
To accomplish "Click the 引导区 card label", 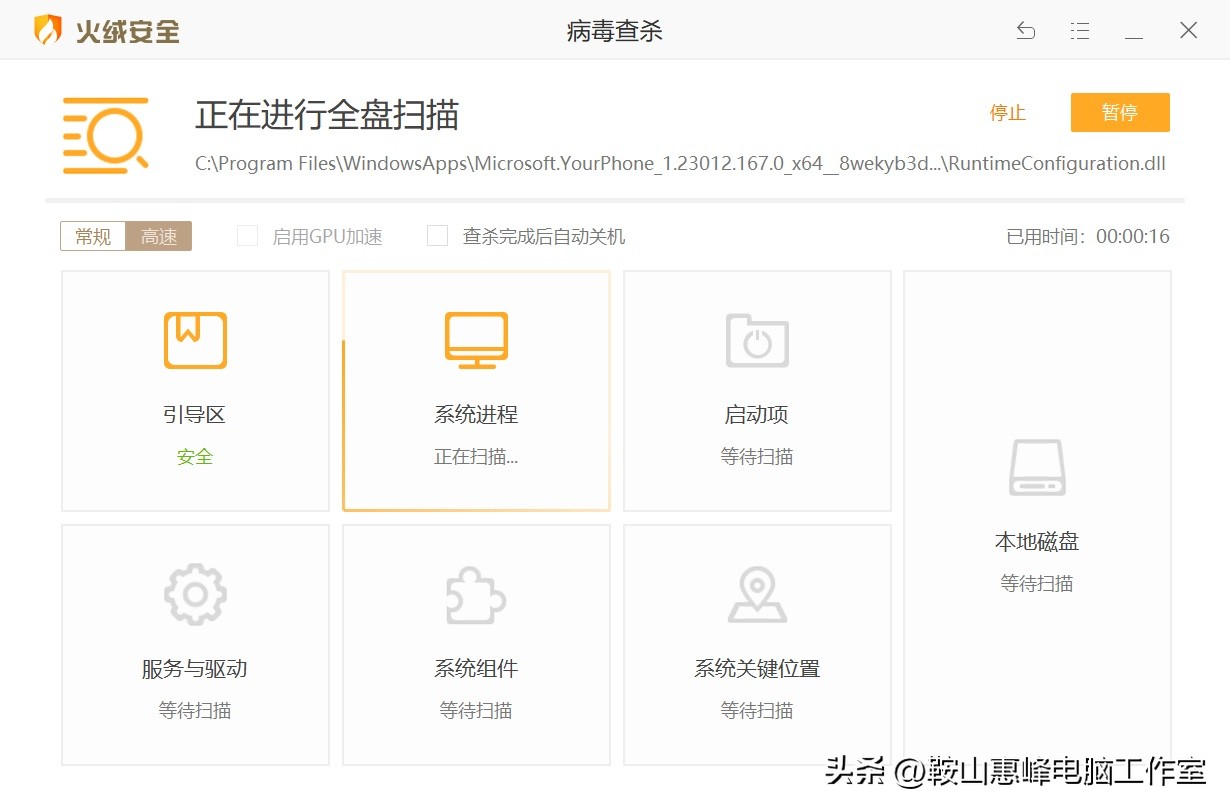I will tap(195, 414).
